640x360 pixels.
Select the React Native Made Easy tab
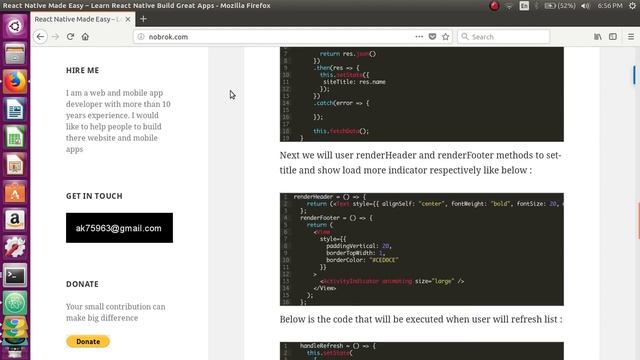[x=82, y=19]
